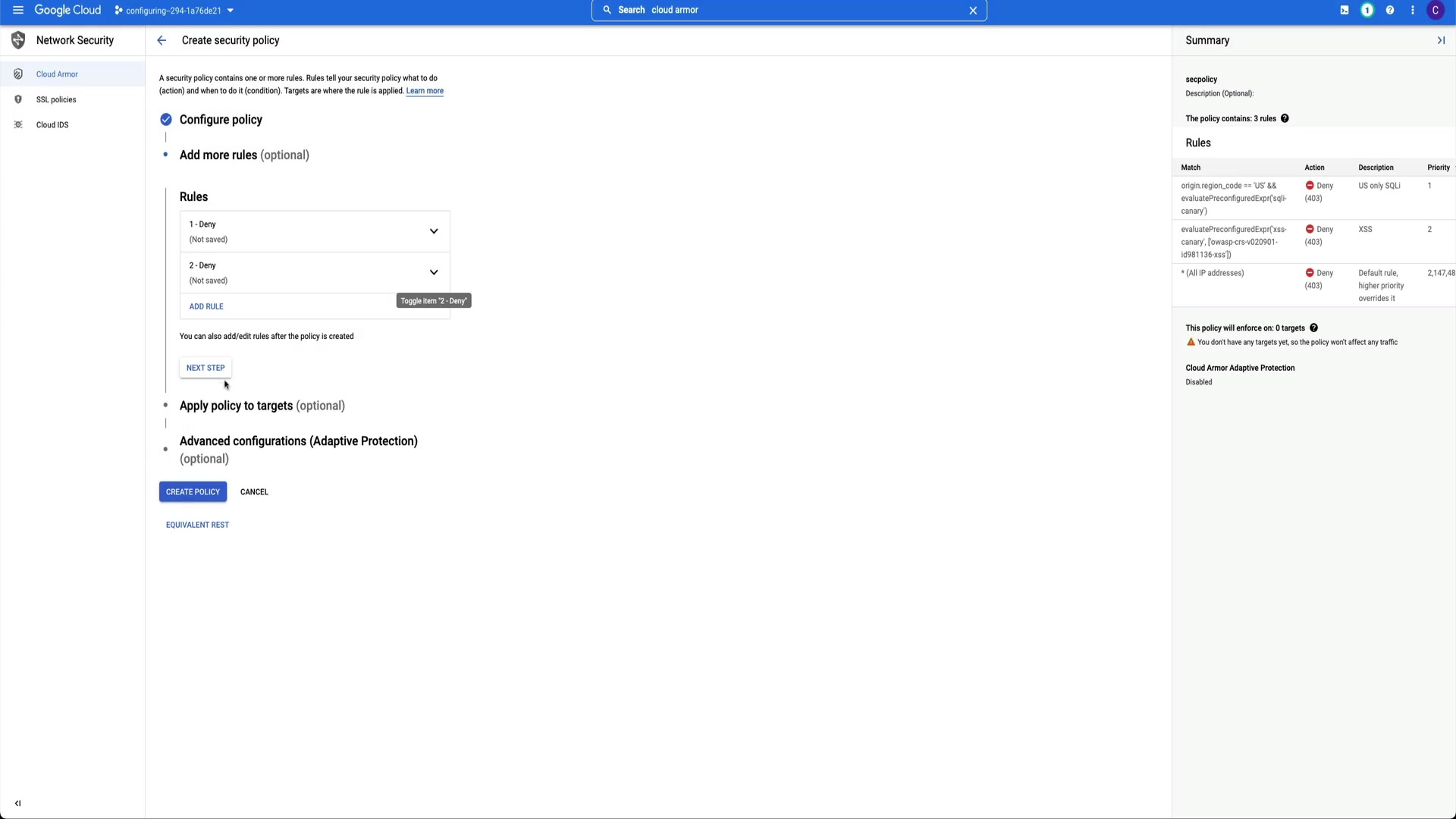Open the three-dot settings menu in top bar
The image size is (1456, 819).
(1413, 10)
